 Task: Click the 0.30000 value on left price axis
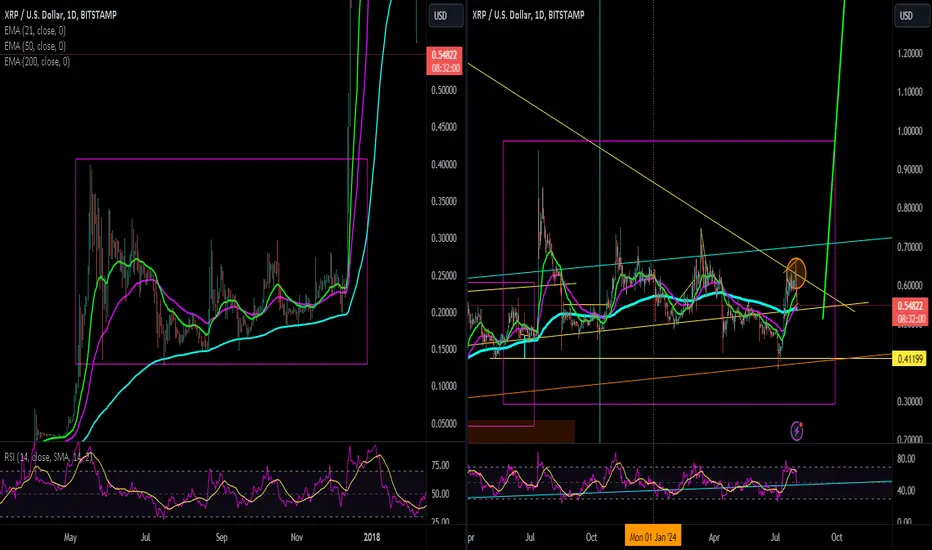[x=444, y=238]
